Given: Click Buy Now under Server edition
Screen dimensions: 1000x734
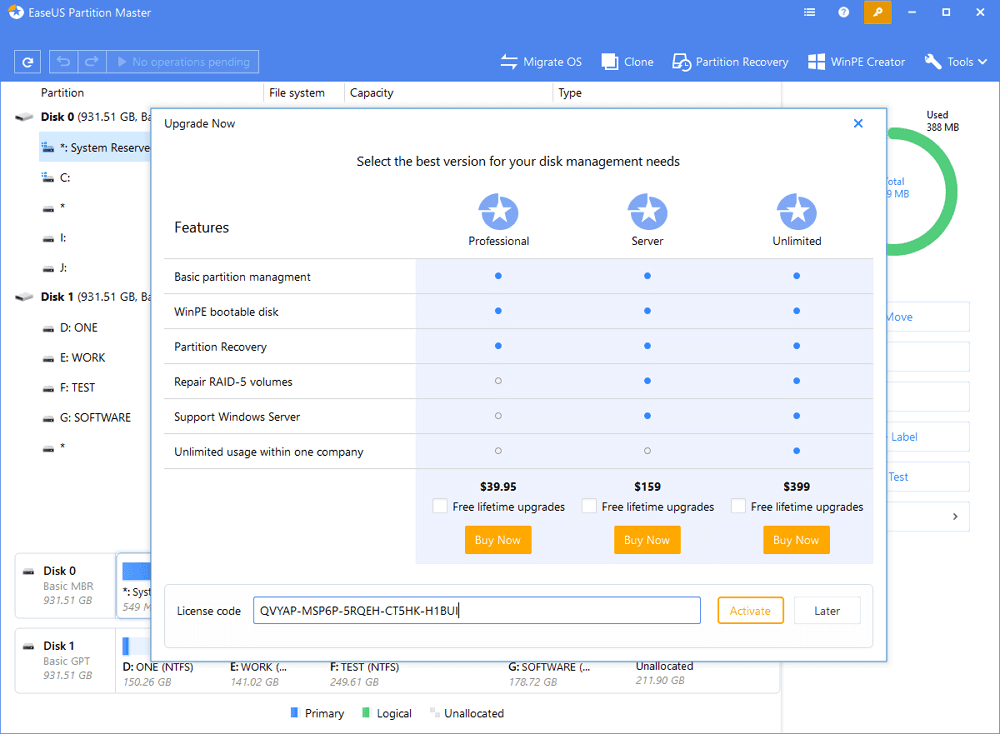Looking at the screenshot, I should [647, 540].
